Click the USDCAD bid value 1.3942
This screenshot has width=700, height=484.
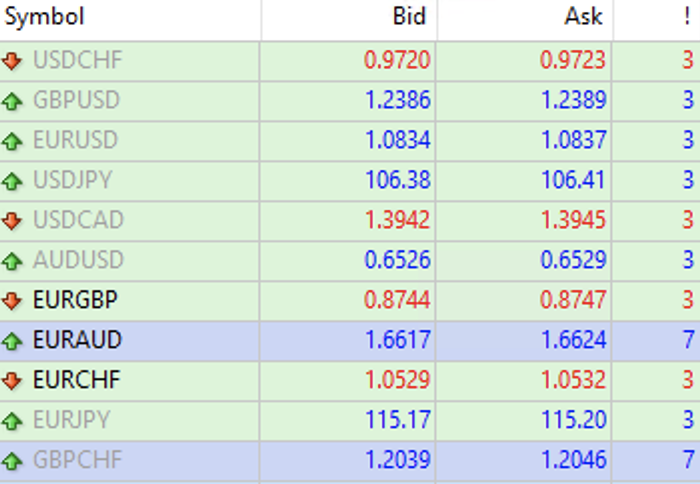pos(397,220)
